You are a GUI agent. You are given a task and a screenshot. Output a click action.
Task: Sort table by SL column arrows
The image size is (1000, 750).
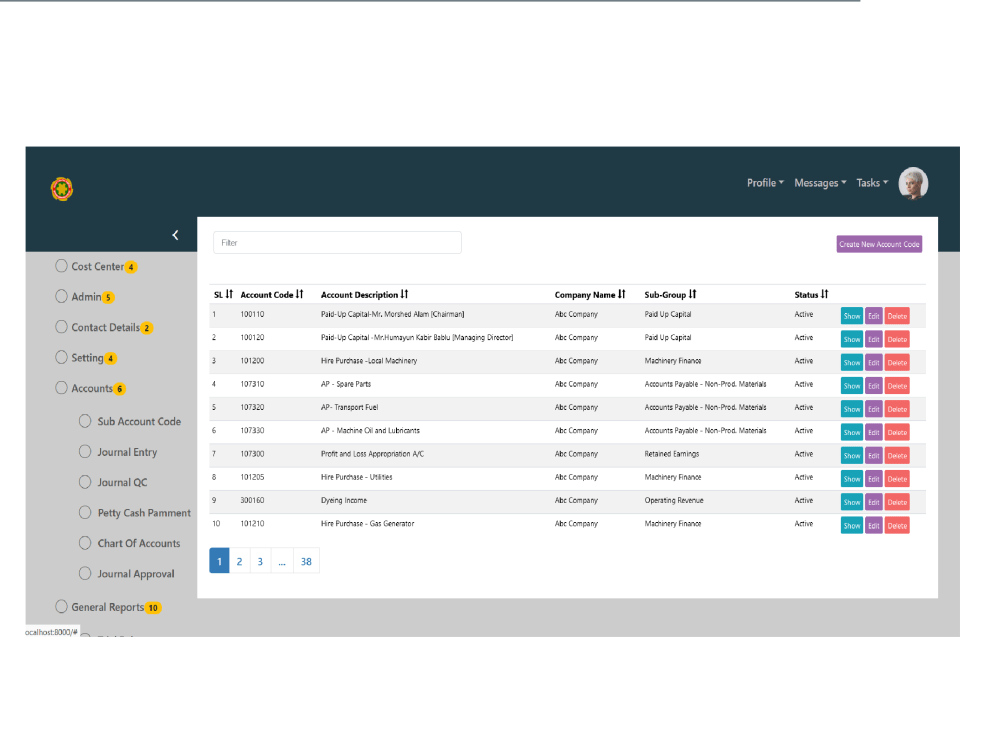tap(230, 294)
